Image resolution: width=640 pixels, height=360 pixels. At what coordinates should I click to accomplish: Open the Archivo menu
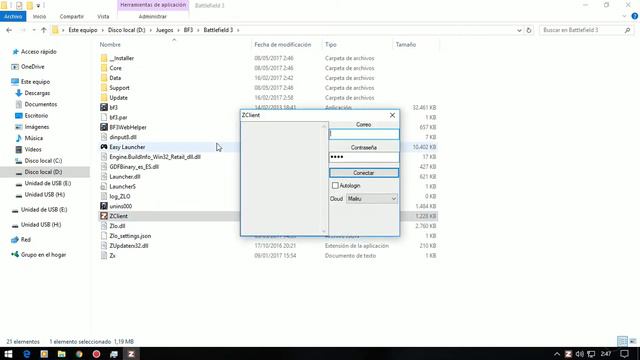coord(13,16)
